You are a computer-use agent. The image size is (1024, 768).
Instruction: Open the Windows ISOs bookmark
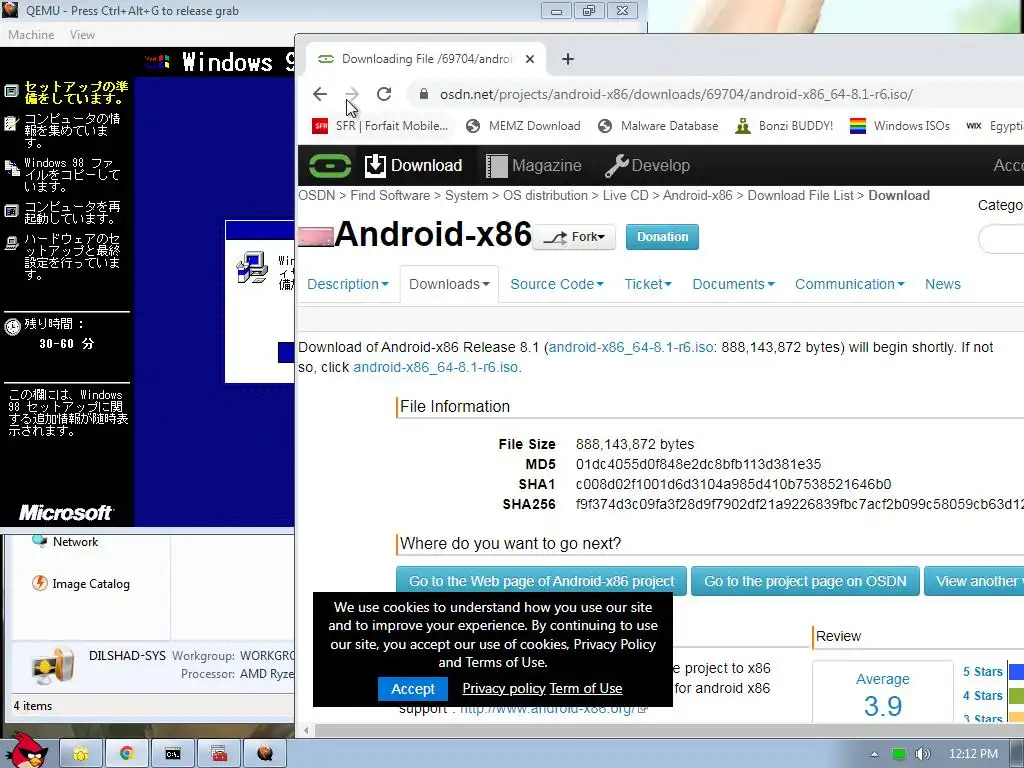tap(900, 126)
